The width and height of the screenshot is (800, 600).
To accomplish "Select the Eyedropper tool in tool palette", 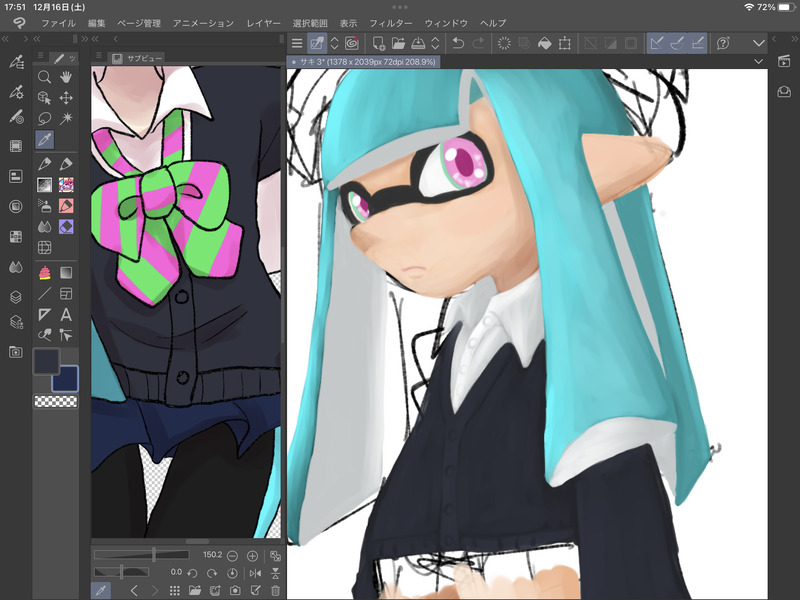I will coord(44,139).
